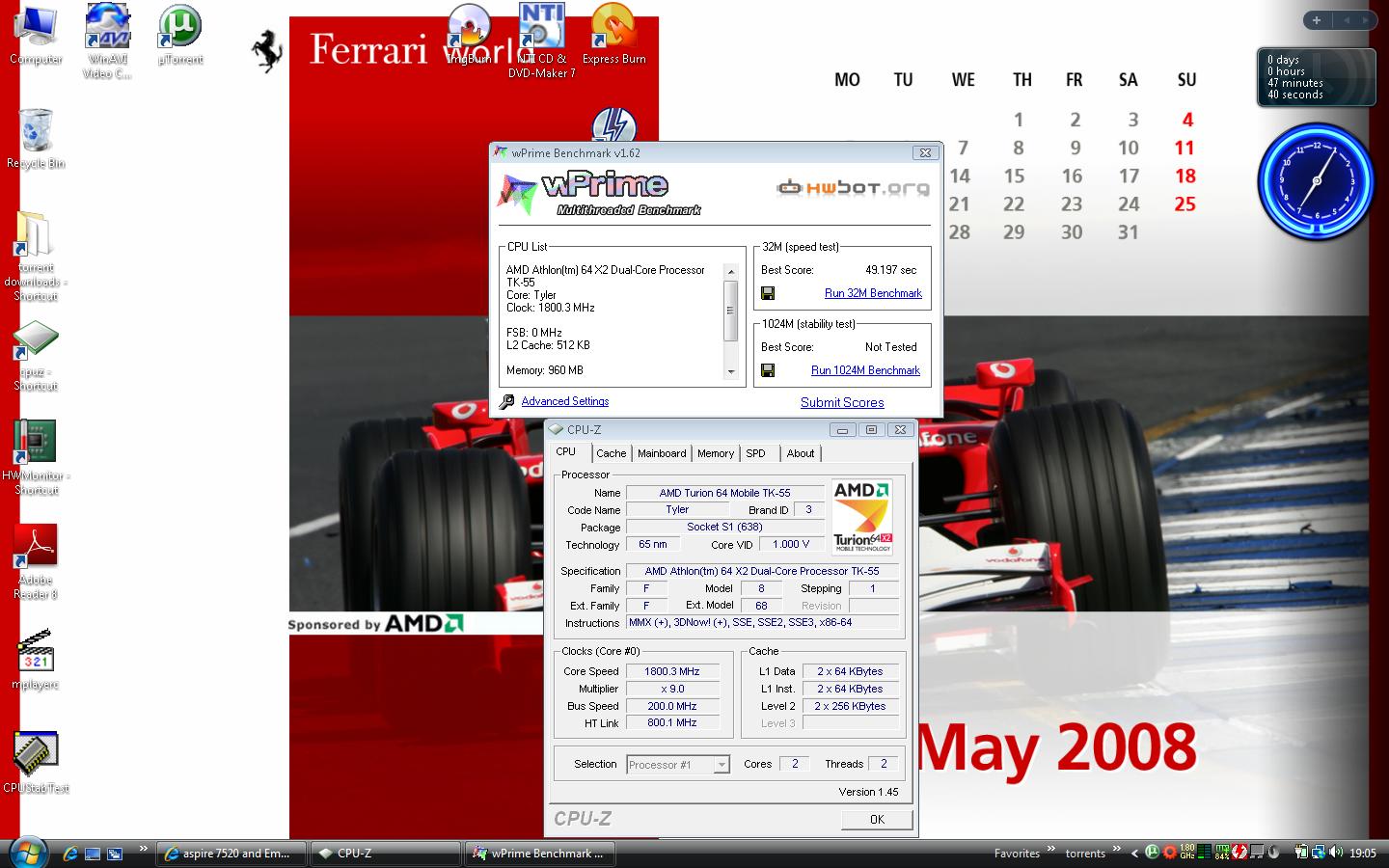This screenshot has width=1389, height=868.
Task: Click the save icon beside Run 1024M Benchmark
Action: tap(768, 370)
